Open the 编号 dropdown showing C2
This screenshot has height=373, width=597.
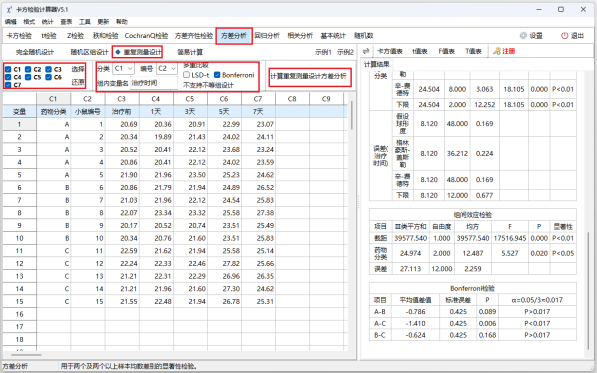tap(167, 69)
